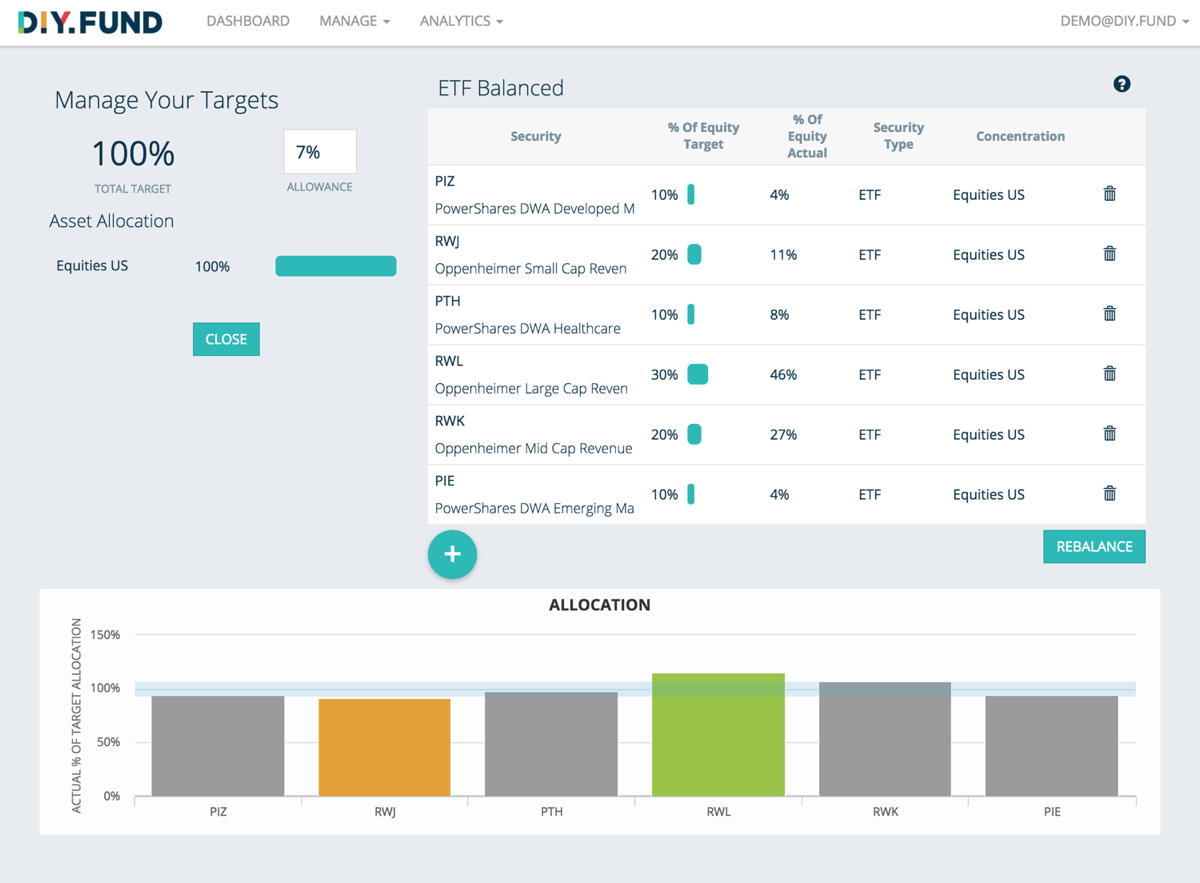Click Equities US under Asset Allocation
Screen dimensions: 1200x883
(x=92, y=266)
